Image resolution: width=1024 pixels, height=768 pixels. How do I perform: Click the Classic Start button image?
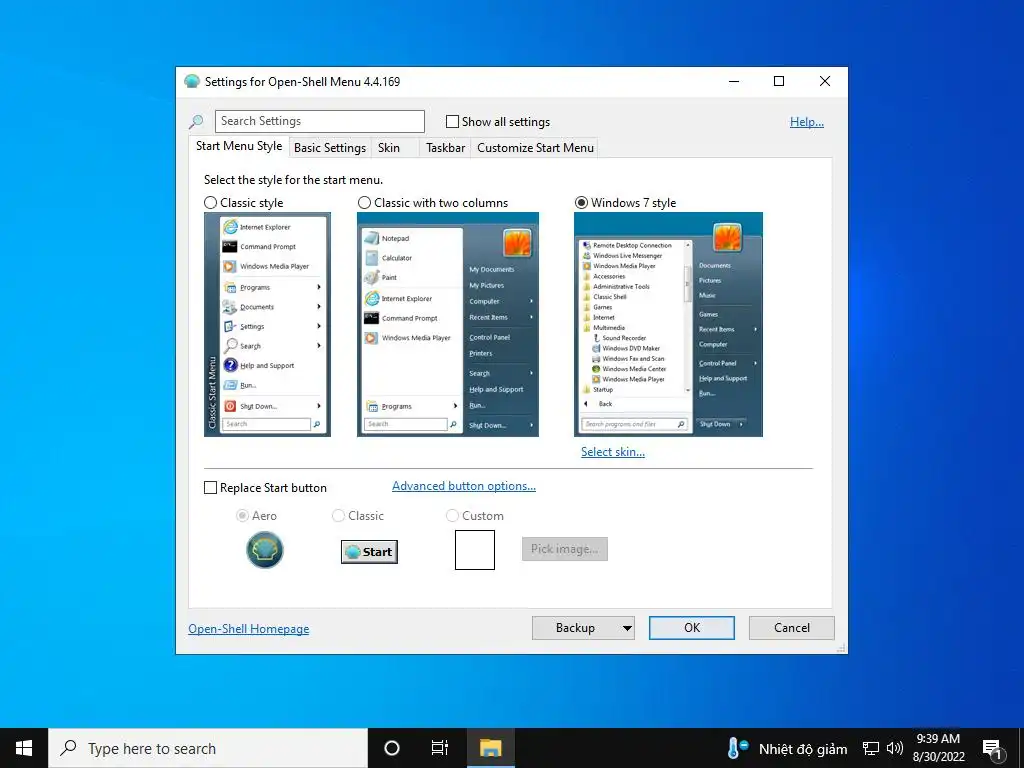point(370,552)
